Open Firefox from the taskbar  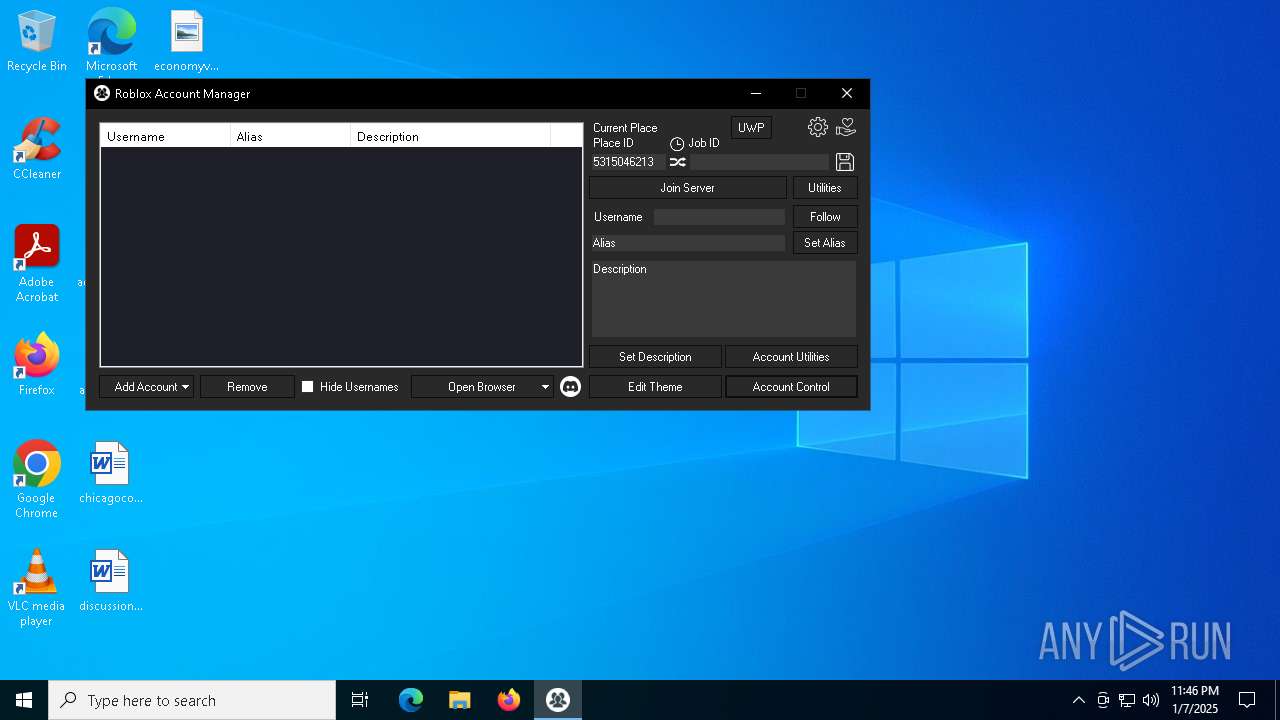point(509,700)
